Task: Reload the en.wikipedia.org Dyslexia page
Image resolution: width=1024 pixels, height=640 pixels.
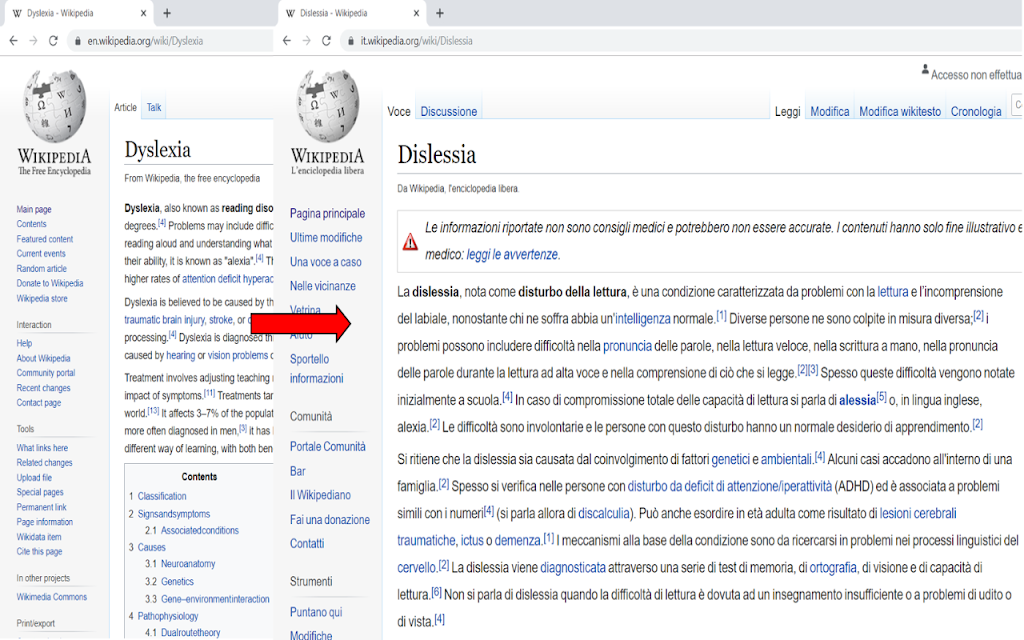Action: coord(54,40)
